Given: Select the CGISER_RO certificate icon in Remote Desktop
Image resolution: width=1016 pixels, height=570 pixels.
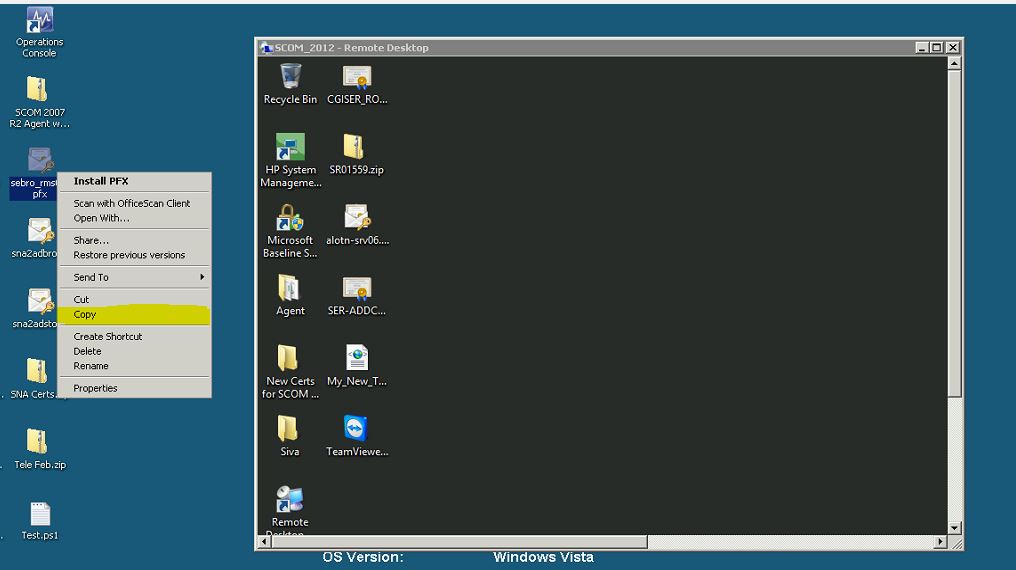Looking at the screenshot, I should pos(357,77).
